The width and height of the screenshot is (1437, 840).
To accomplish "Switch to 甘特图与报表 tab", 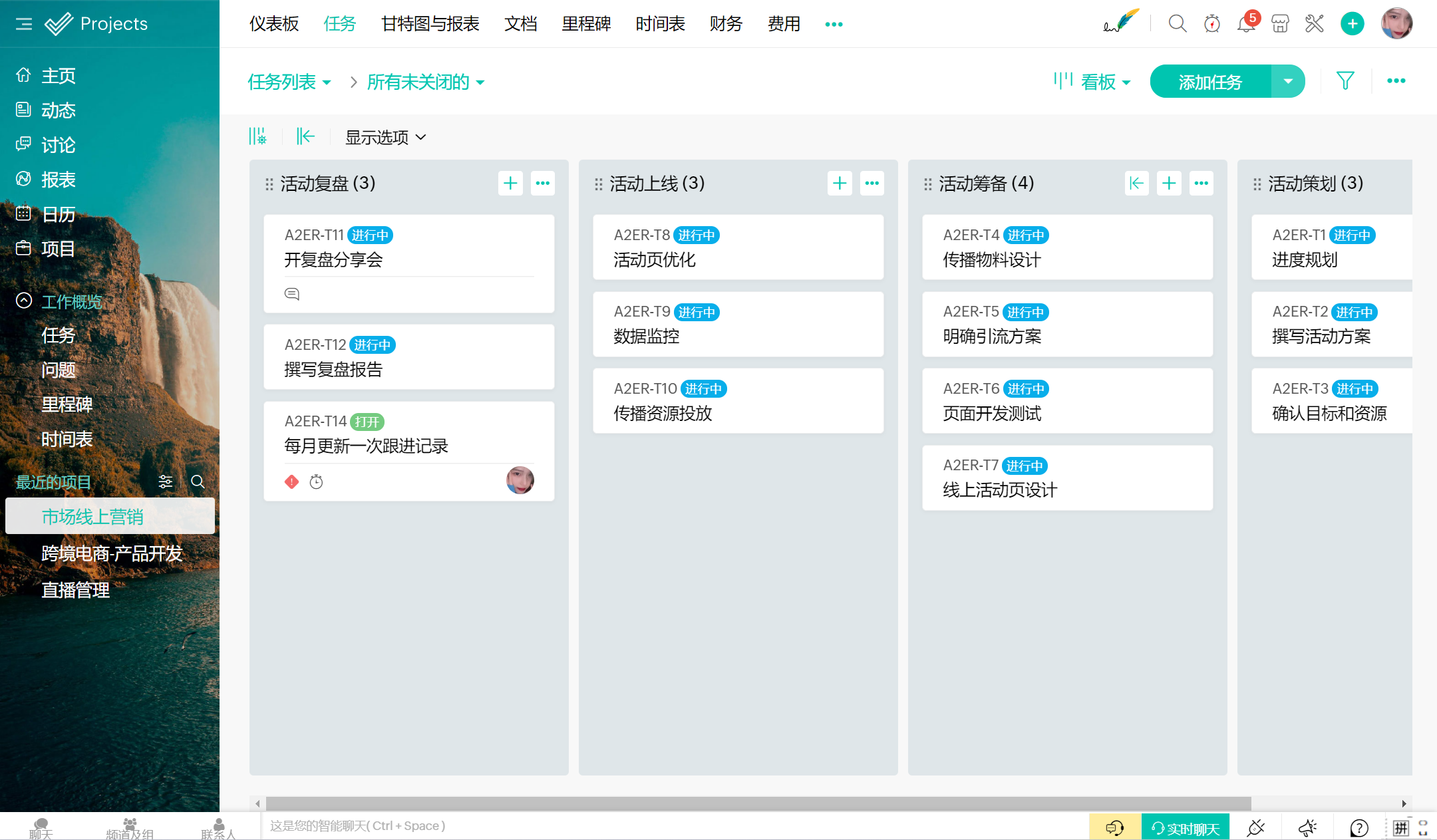I will pos(430,24).
